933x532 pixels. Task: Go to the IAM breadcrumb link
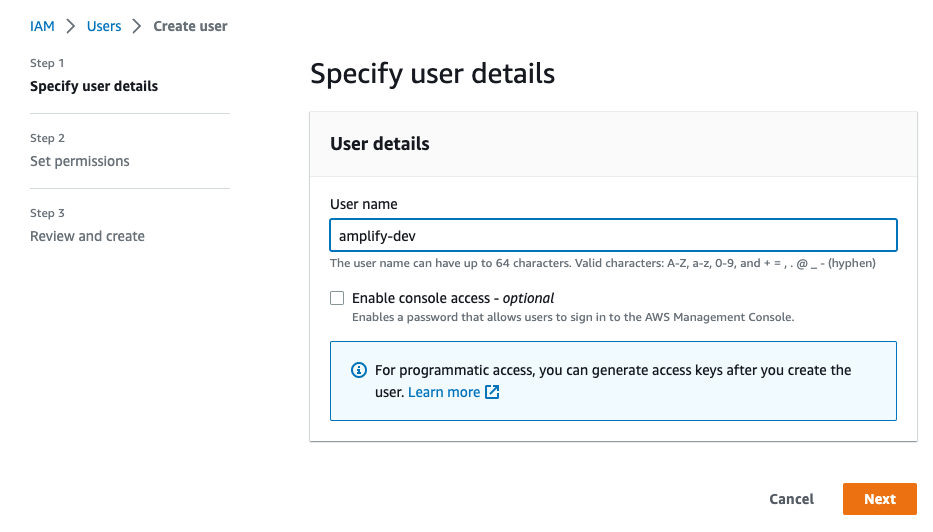tap(42, 26)
